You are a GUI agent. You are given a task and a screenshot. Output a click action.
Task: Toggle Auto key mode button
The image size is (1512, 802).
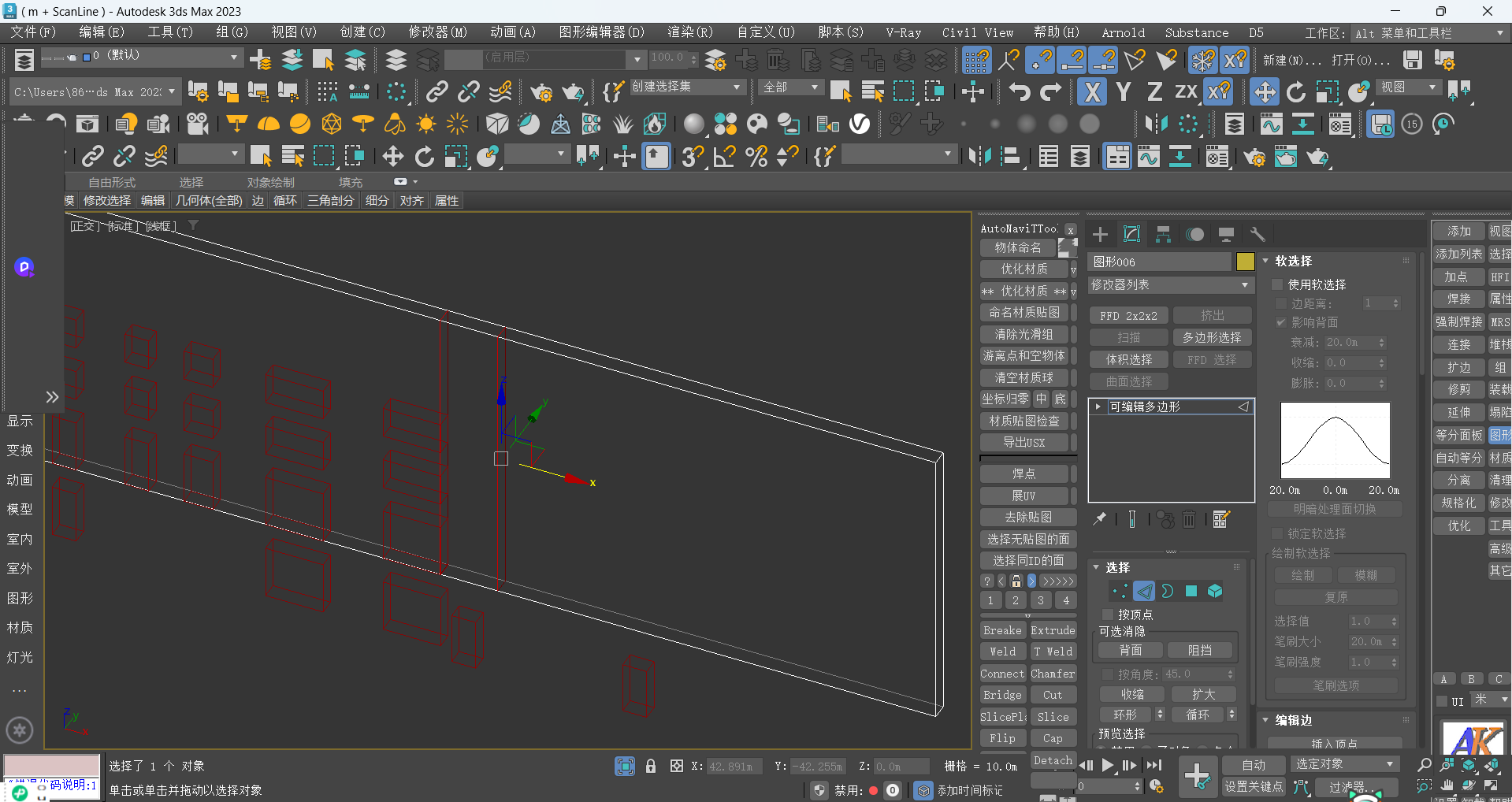[1254, 765]
